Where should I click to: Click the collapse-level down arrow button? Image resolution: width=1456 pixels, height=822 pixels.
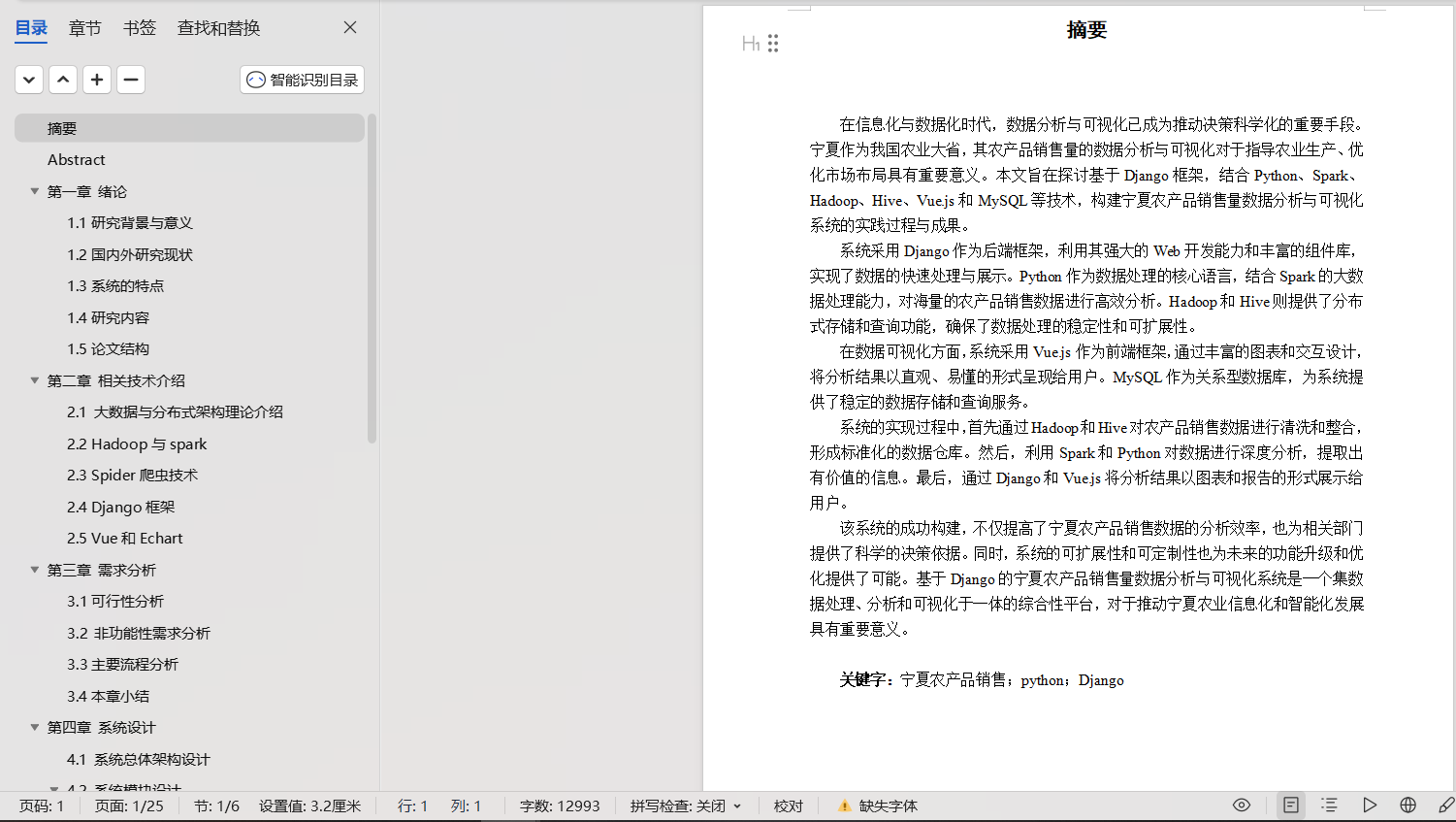[29, 80]
